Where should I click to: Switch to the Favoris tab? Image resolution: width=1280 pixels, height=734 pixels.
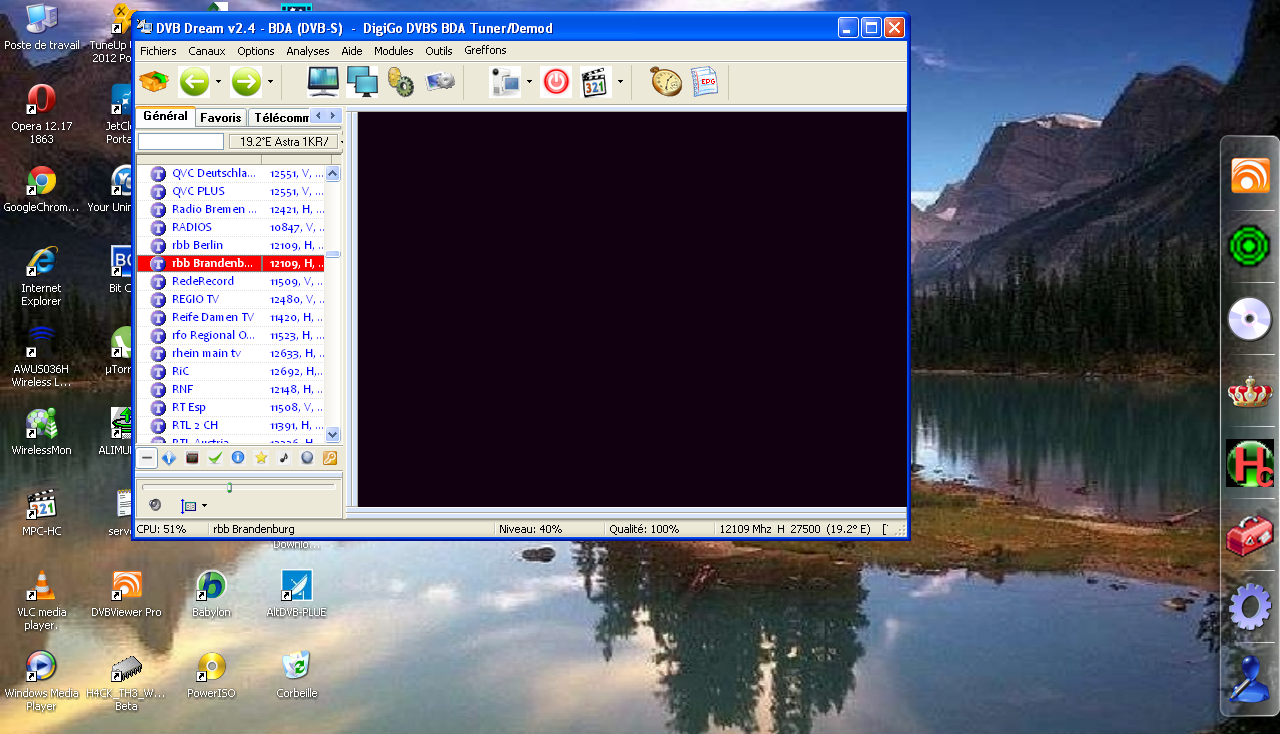click(220, 117)
